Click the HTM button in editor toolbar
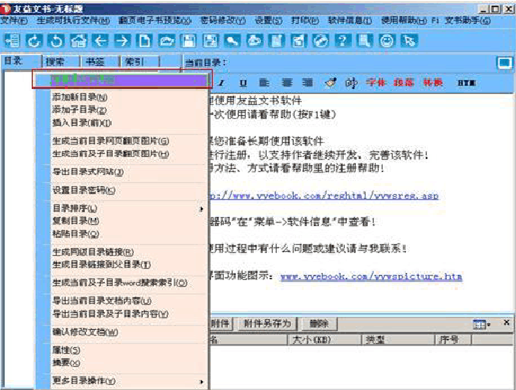 point(466,83)
